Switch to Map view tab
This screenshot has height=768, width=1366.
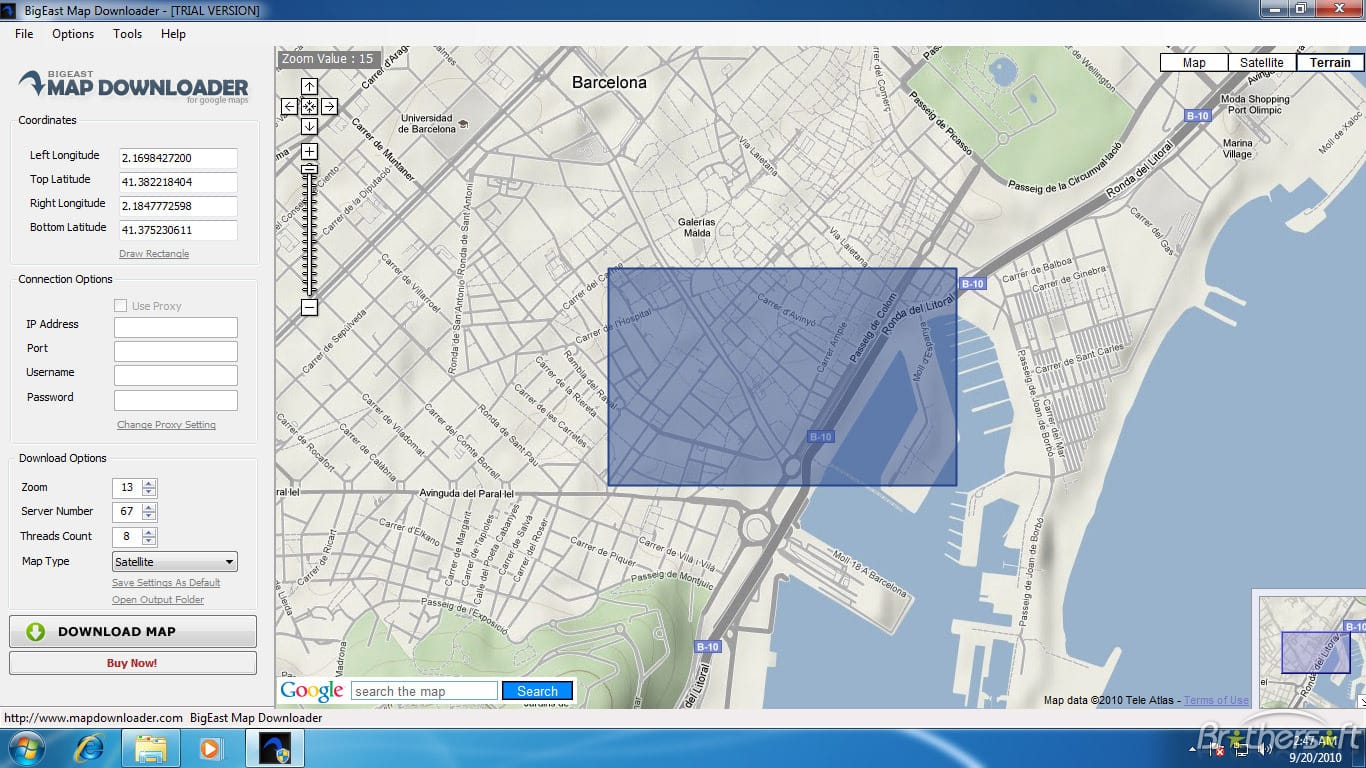click(1194, 62)
